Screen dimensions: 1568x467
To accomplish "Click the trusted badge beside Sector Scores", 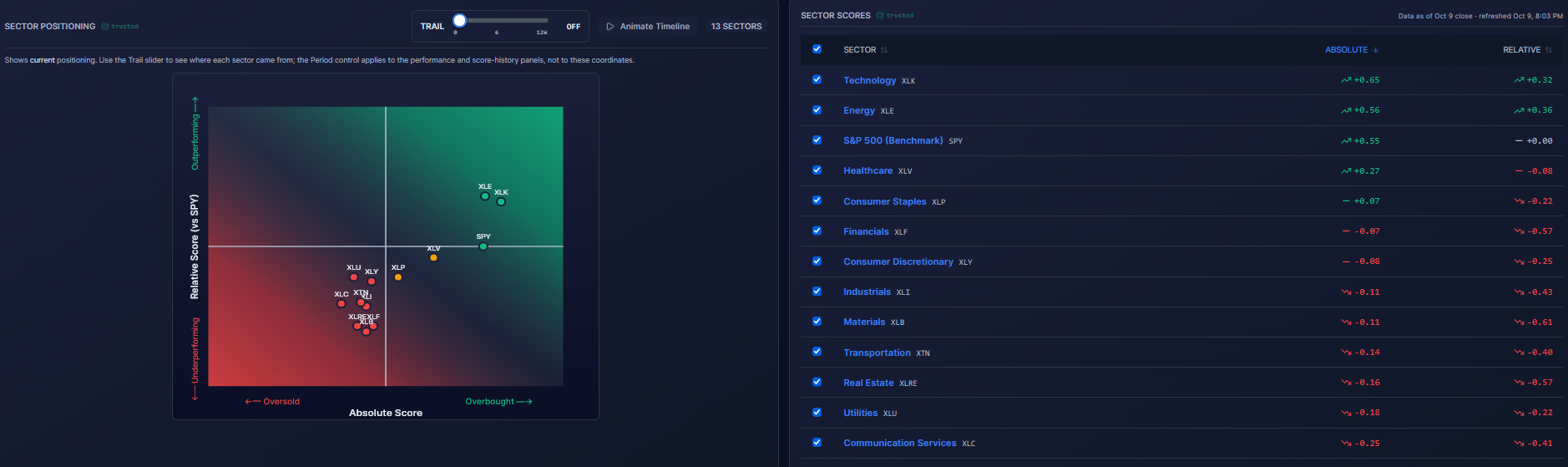I will 895,16.
